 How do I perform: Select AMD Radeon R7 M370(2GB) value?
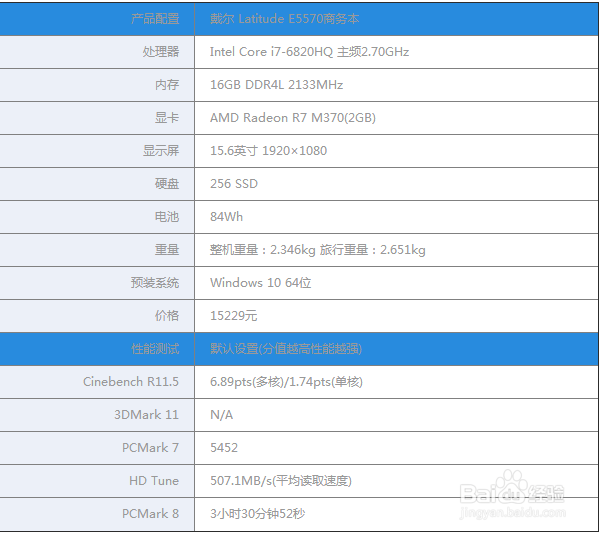pos(293,117)
